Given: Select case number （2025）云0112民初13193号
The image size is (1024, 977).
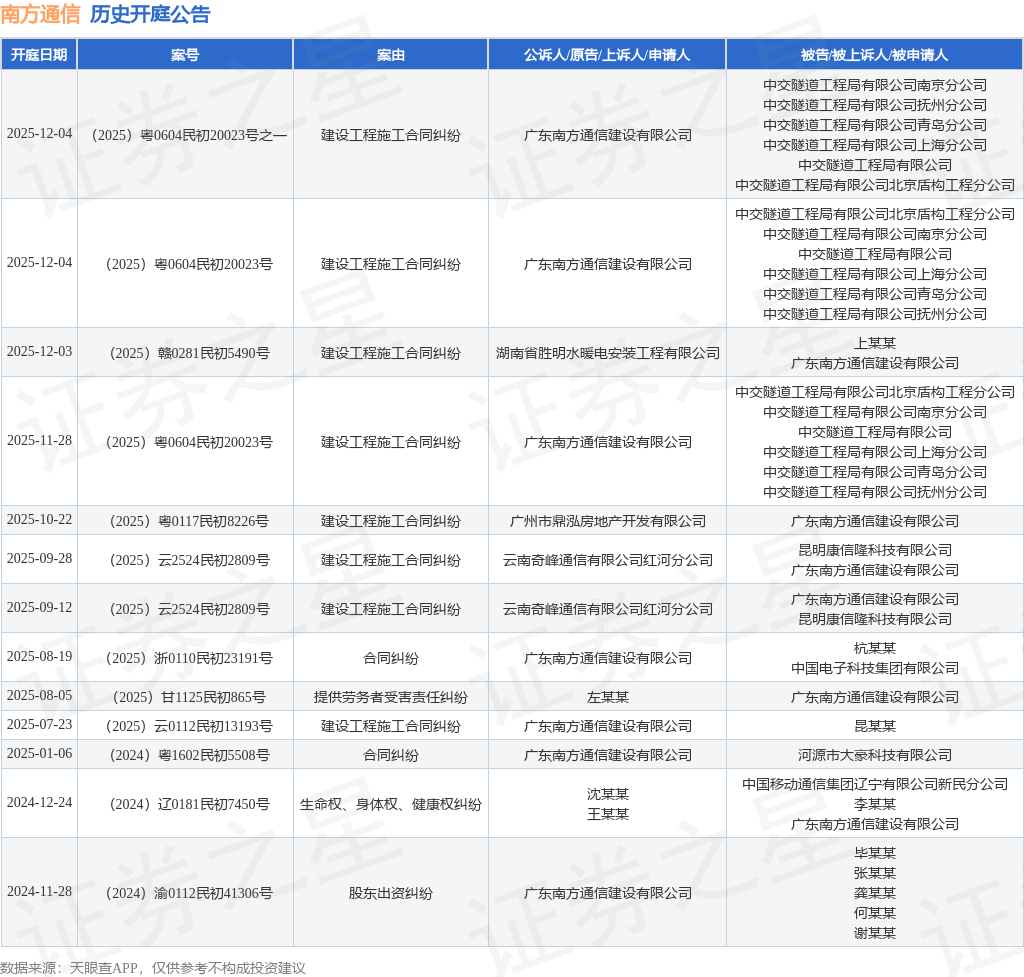Looking at the screenshot, I should coord(185,726).
